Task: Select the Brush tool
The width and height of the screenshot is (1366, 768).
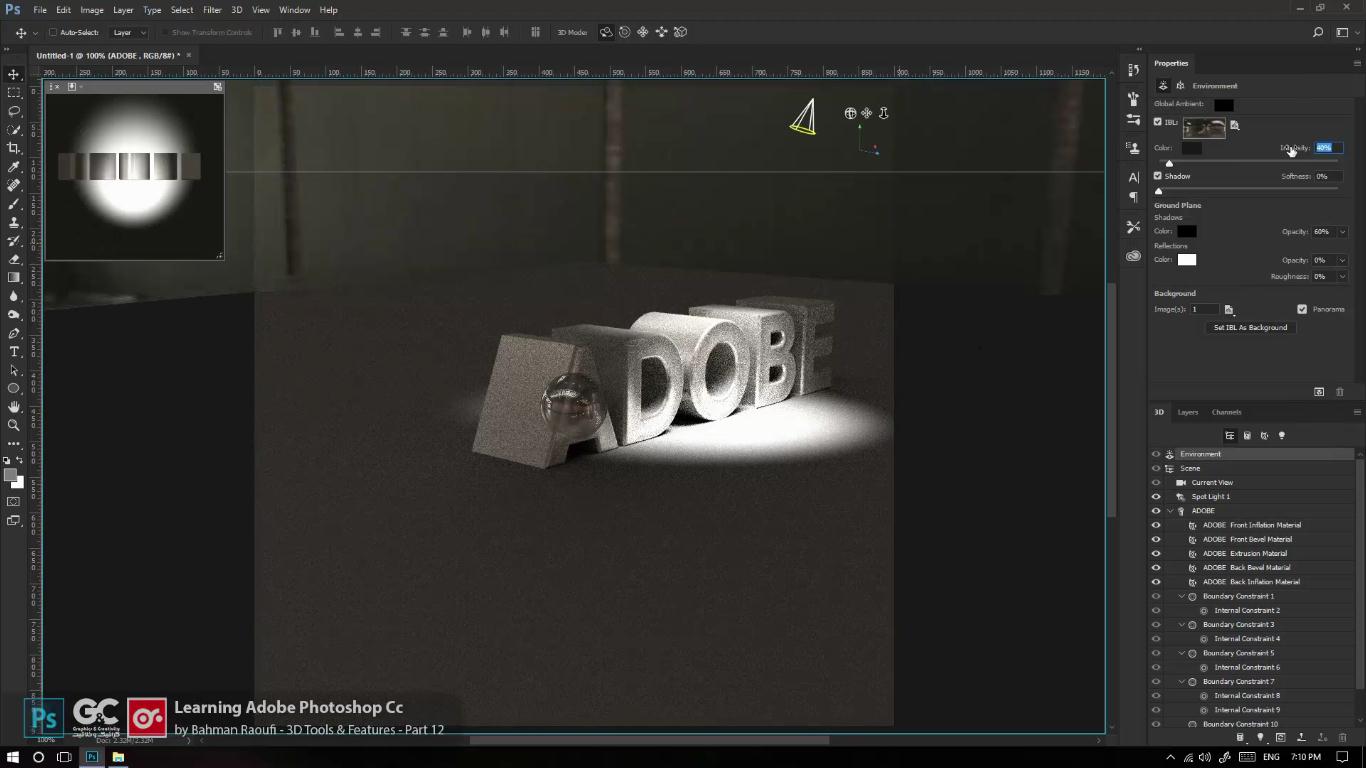Action: point(14,203)
